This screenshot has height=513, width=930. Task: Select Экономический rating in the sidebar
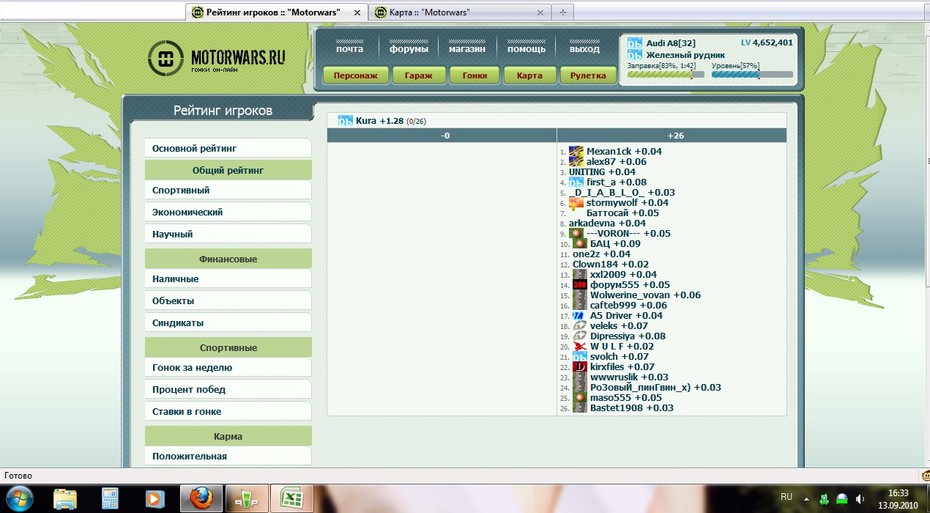click(227, 212)
